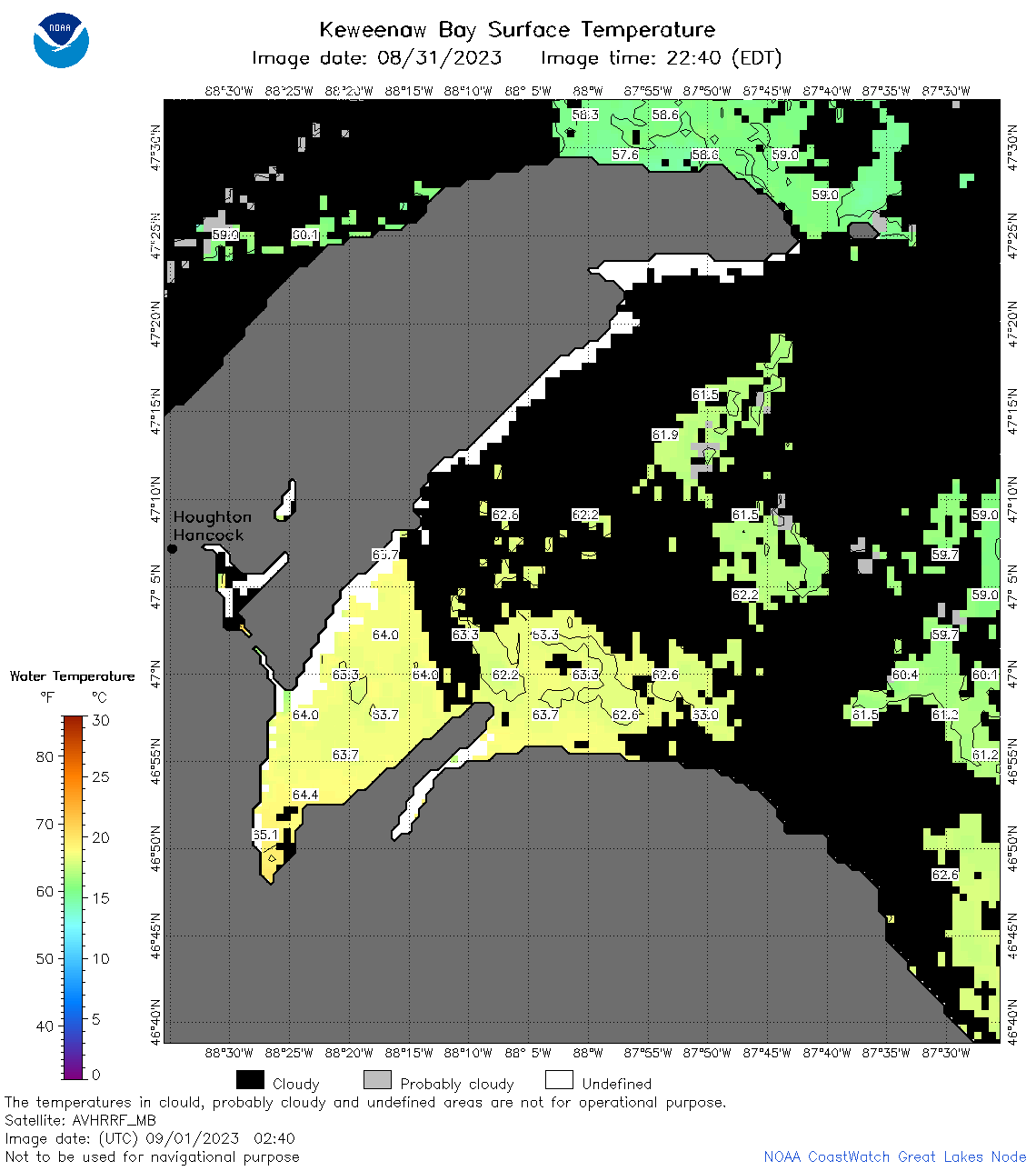Image resolution: width=1036 pixels, height=1171 pixels.
Task: Click the Houghton Hancock location dot marker
Action: point(172,548)
